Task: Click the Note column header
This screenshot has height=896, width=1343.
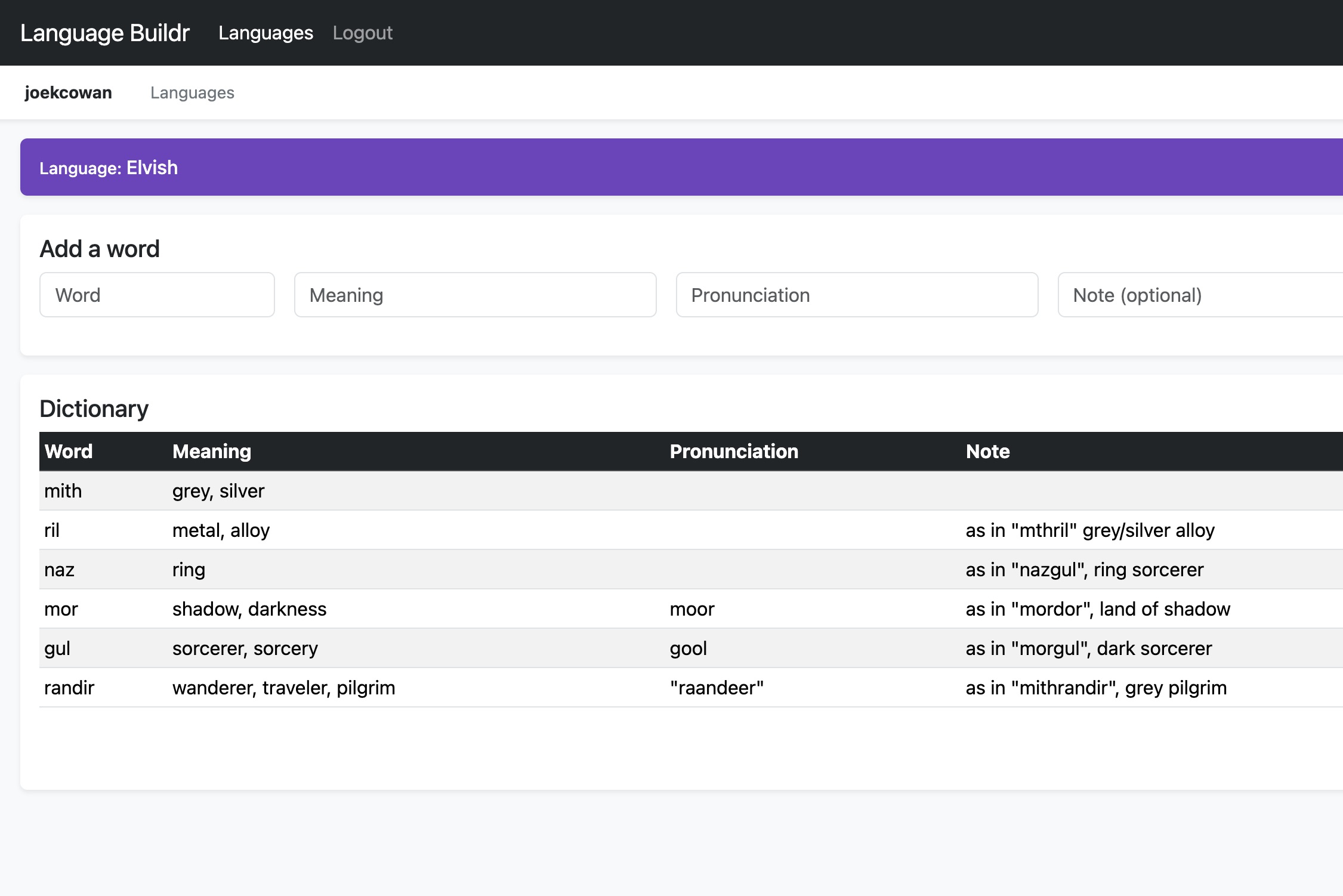Action: [987, 452]
